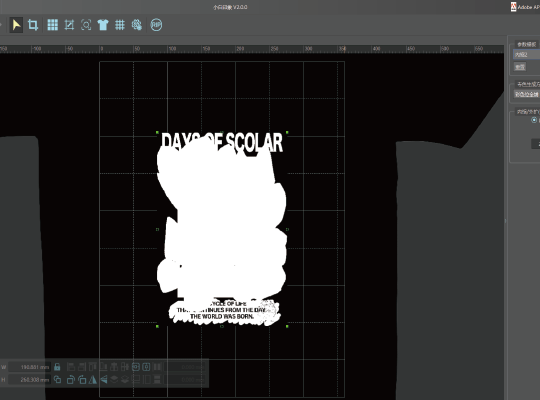Click the top-left green selection handle
The image size is (540, 400).
157,132
